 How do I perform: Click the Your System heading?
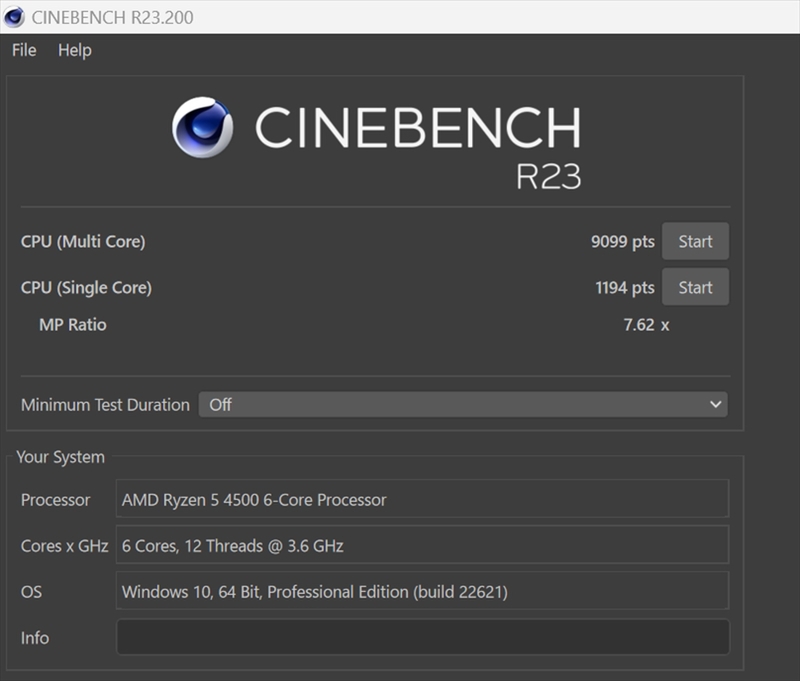click(x=60, y=457)
